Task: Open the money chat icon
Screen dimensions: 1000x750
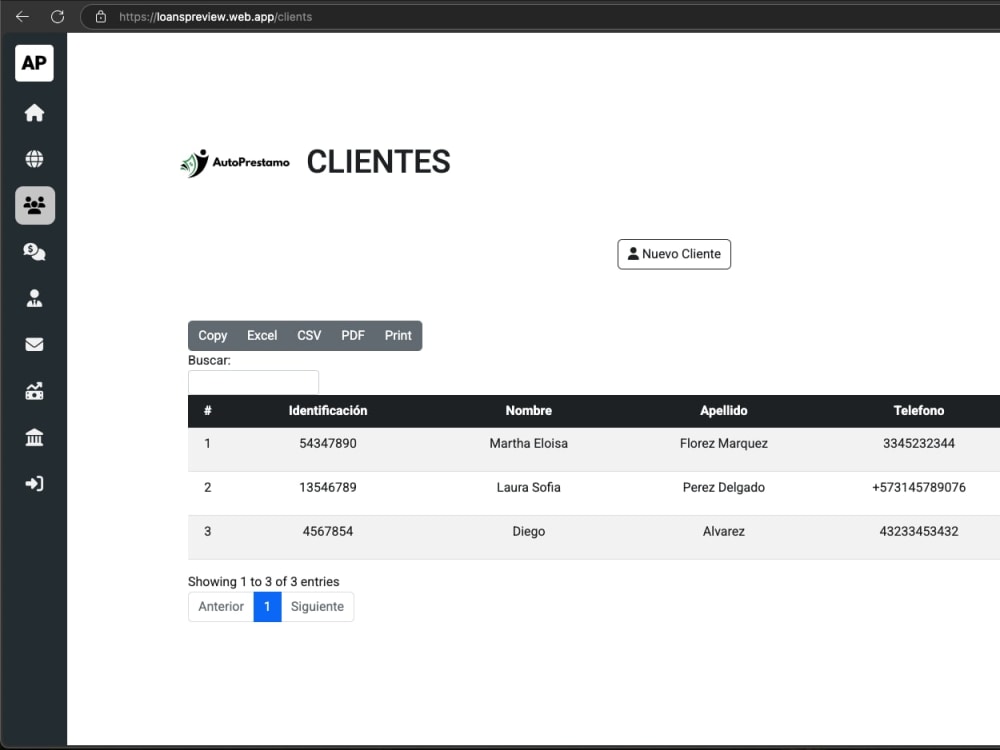Action: click(x=34, y=252)
